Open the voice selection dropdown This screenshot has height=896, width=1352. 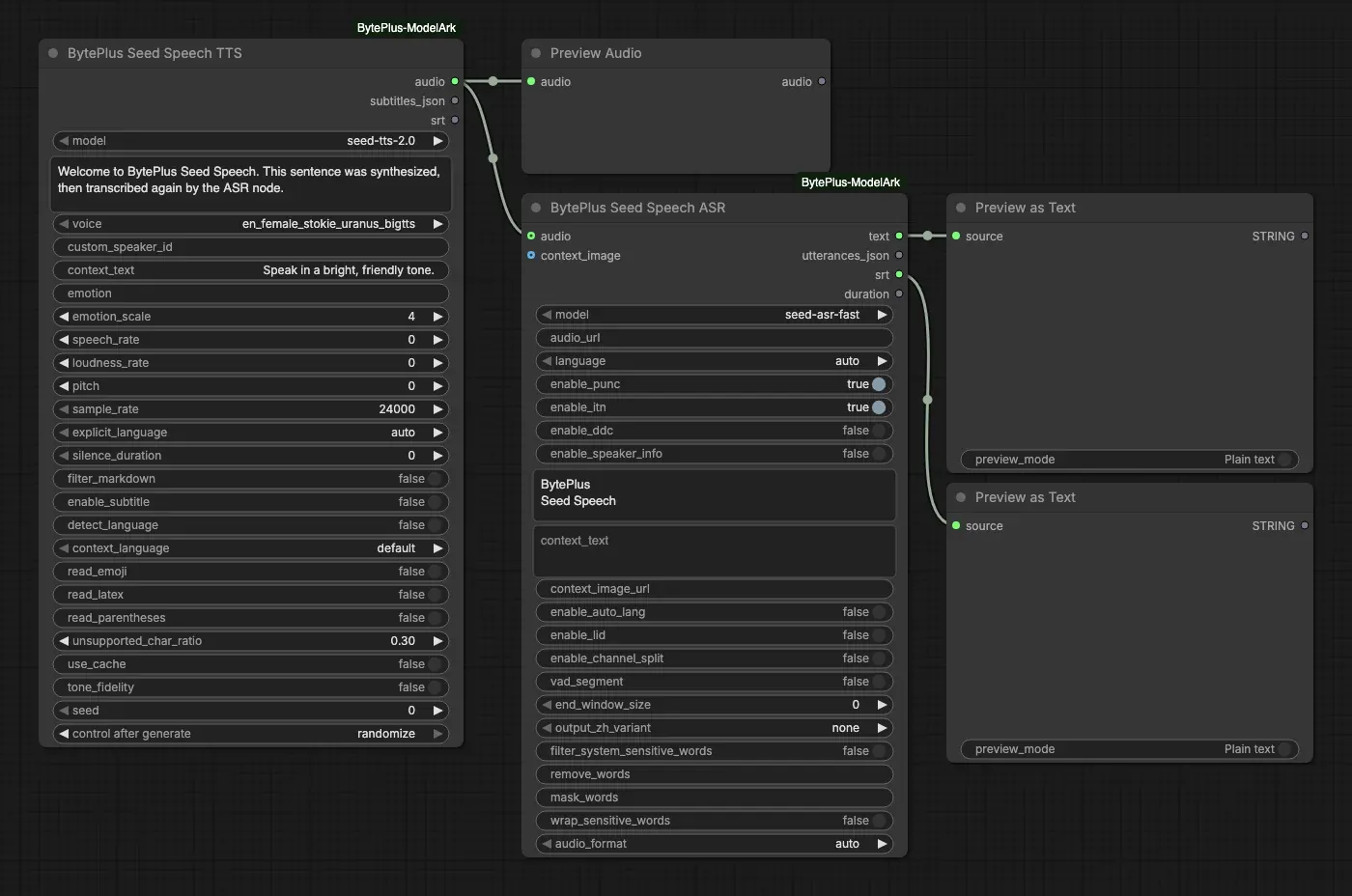pyautogui.click(x=251, y=224)
